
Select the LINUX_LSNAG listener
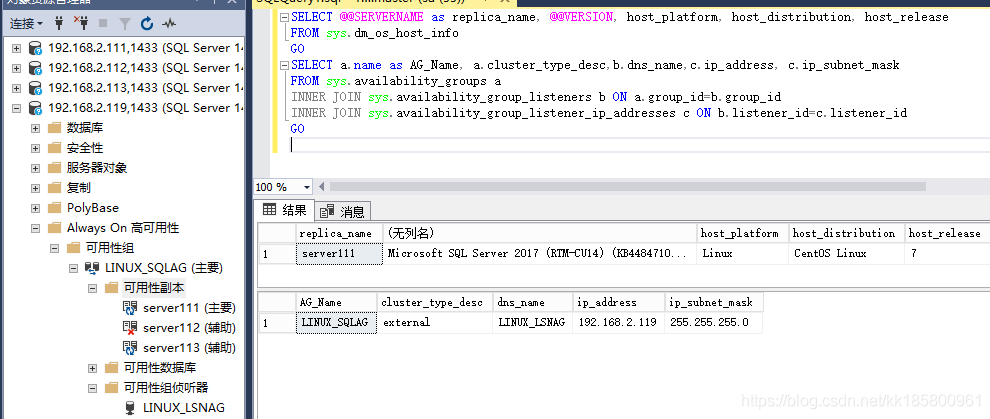pyautogui.click(x=184, y=408)
